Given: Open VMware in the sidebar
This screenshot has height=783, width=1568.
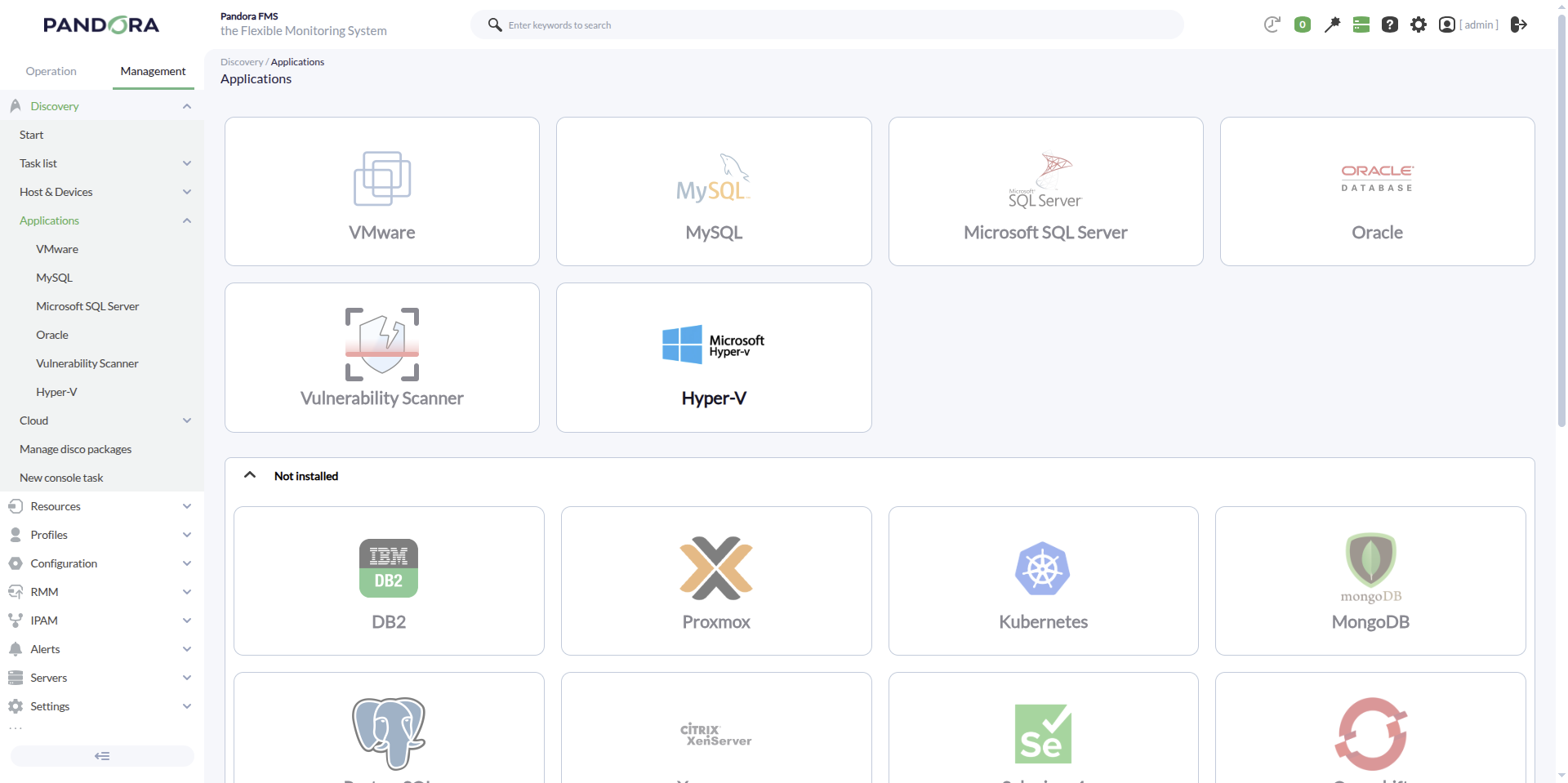Looking at the screenshot, I should point(57,249).
